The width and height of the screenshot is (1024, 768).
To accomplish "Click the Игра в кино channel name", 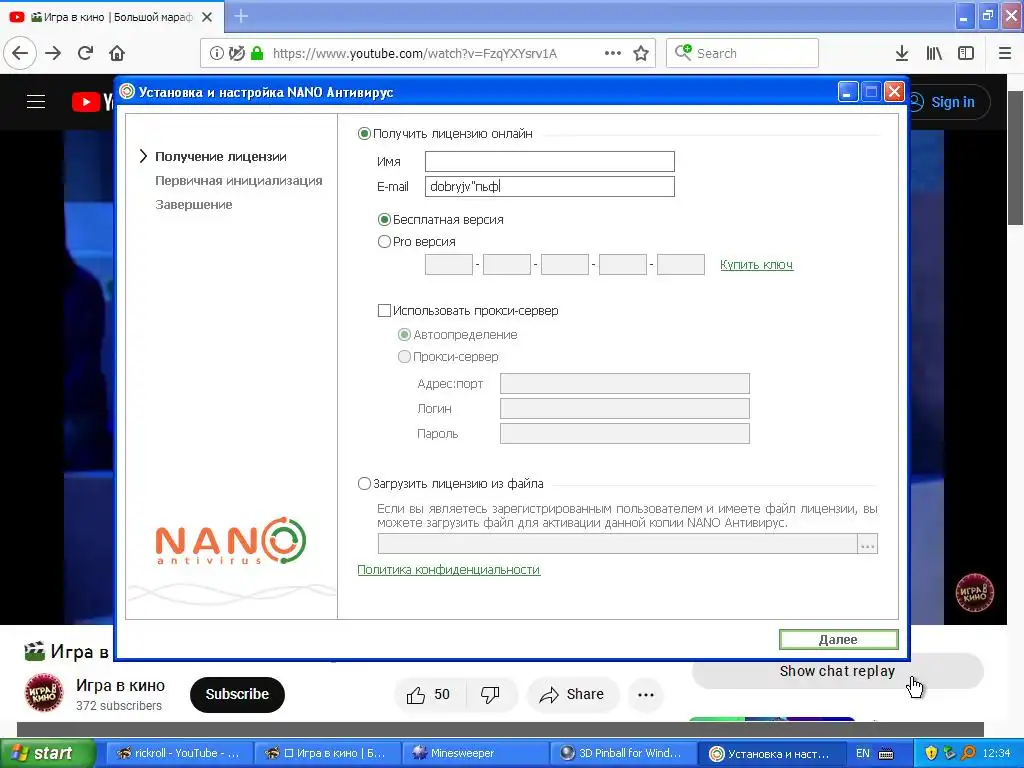I will tap(121, 686).
